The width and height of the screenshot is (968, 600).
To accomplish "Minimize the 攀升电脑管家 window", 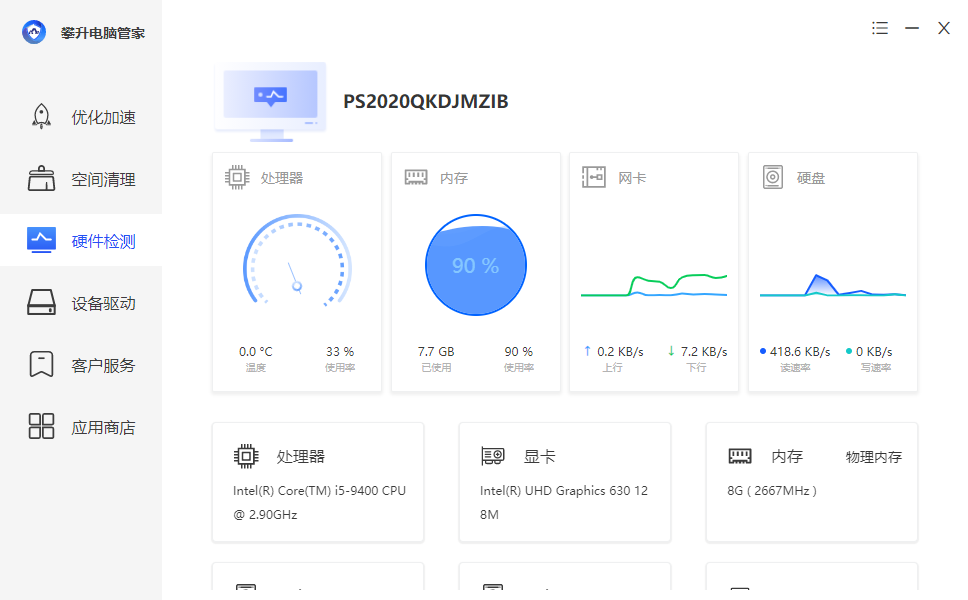I will (912, 28).
